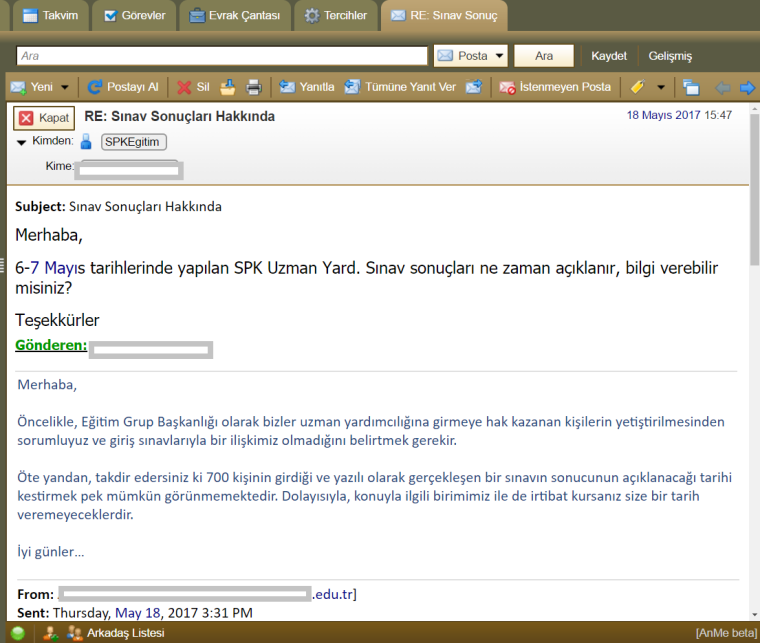The height and width of the screenshot is (643, 760).
Task: Click the sender contact person icon
Action: pyautogui.click(x=86, y=141)
